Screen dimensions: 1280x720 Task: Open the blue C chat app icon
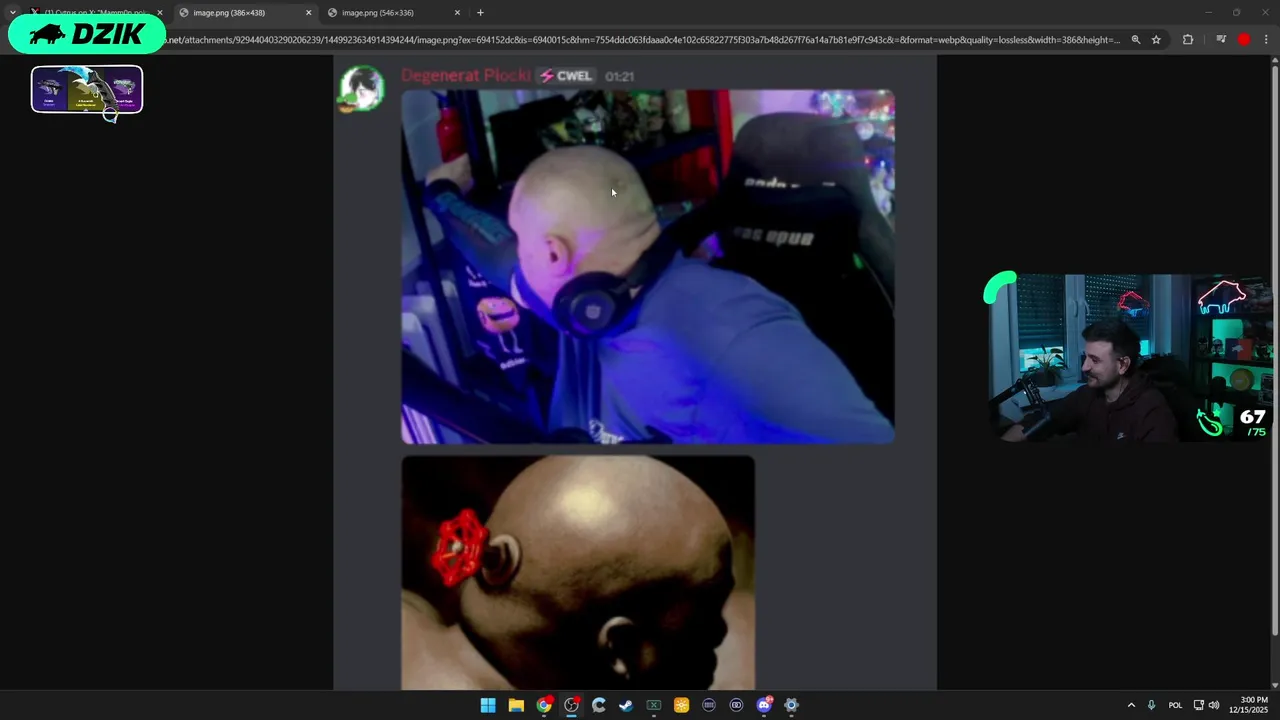[599, 705]
